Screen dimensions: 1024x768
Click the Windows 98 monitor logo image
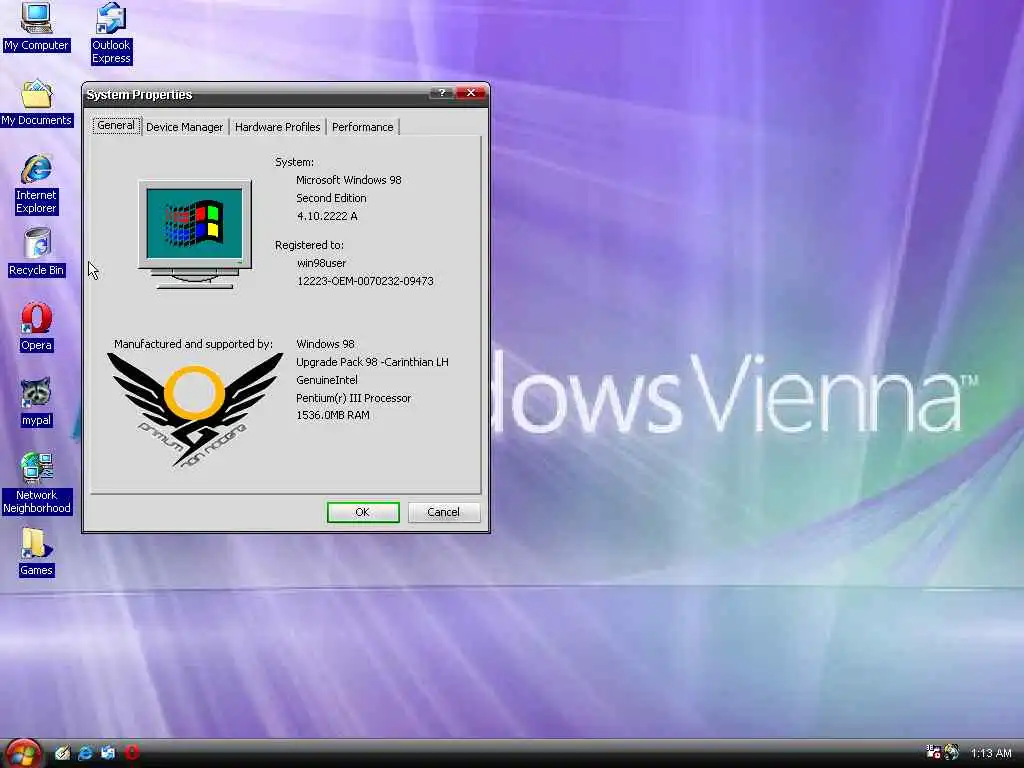pyautogui.click(x=195, y=234)
